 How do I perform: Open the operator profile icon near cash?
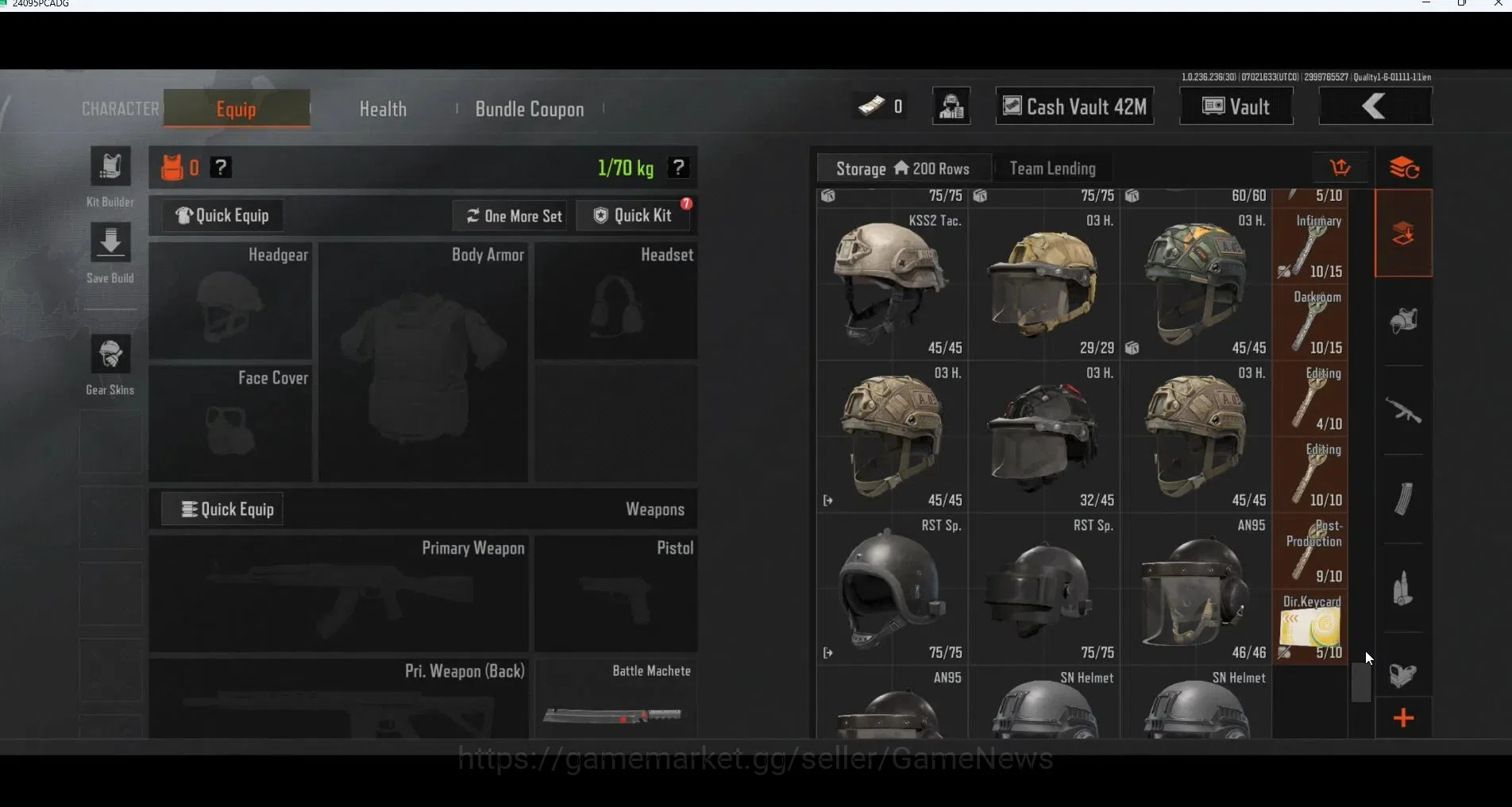coord(951,106)
